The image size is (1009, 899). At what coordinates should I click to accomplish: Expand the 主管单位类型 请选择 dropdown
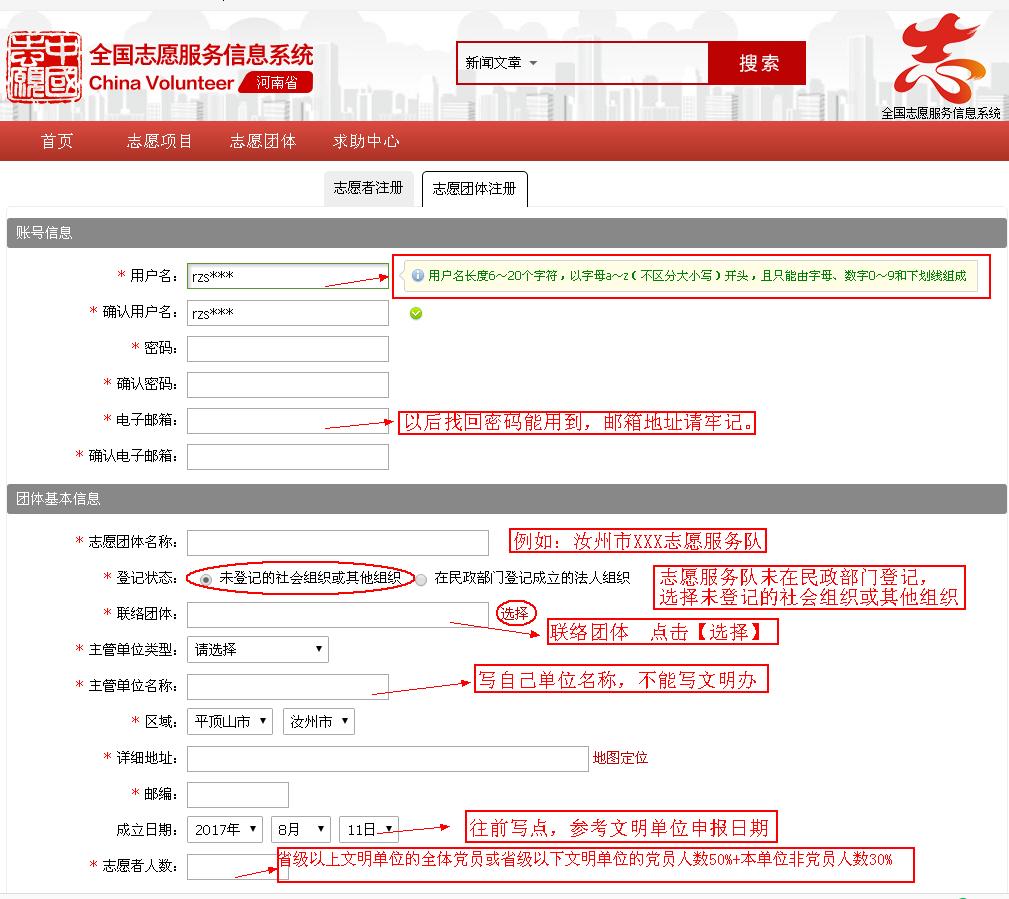coord(258,649)
